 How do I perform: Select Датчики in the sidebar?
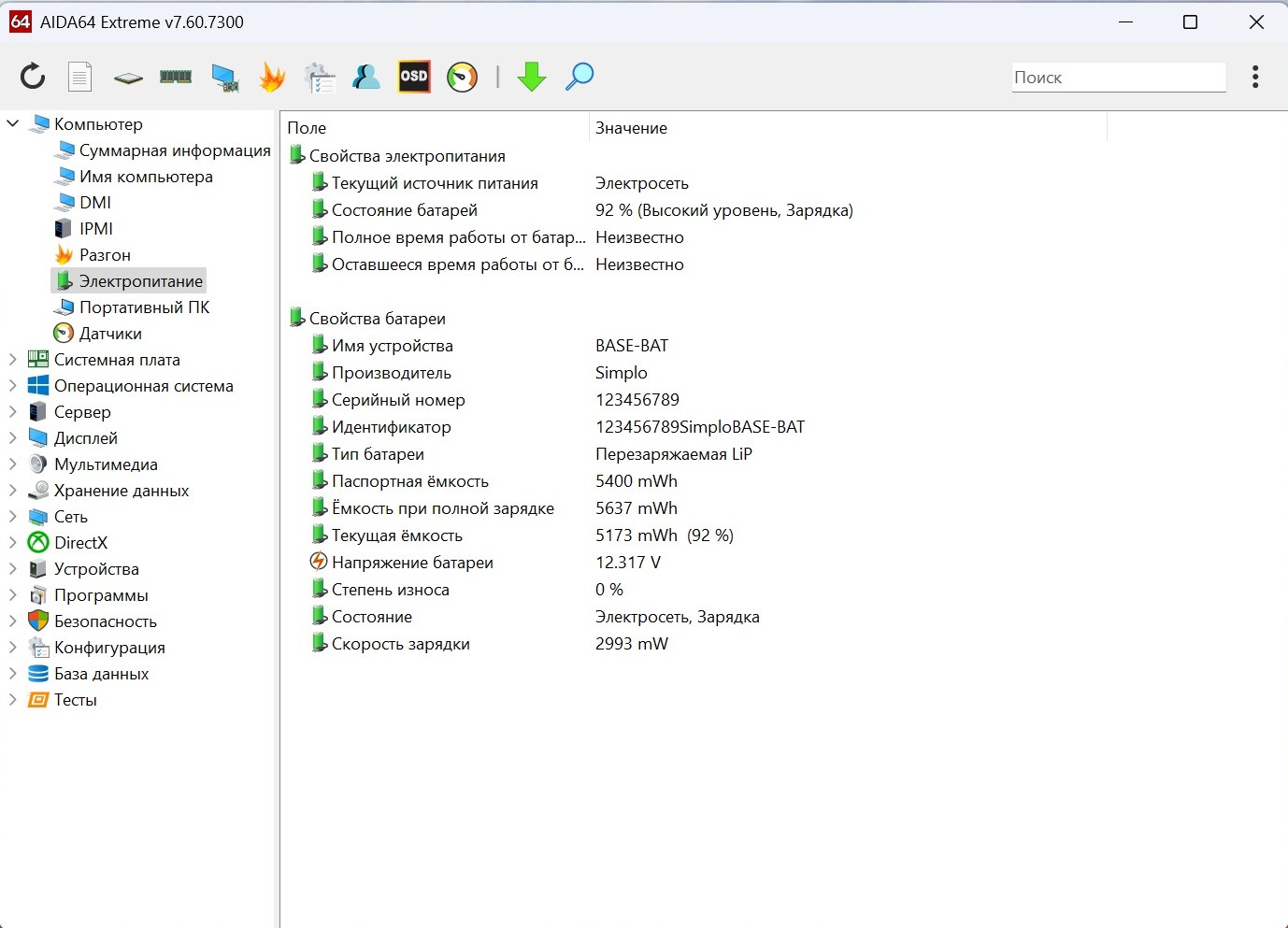(110, 334)
